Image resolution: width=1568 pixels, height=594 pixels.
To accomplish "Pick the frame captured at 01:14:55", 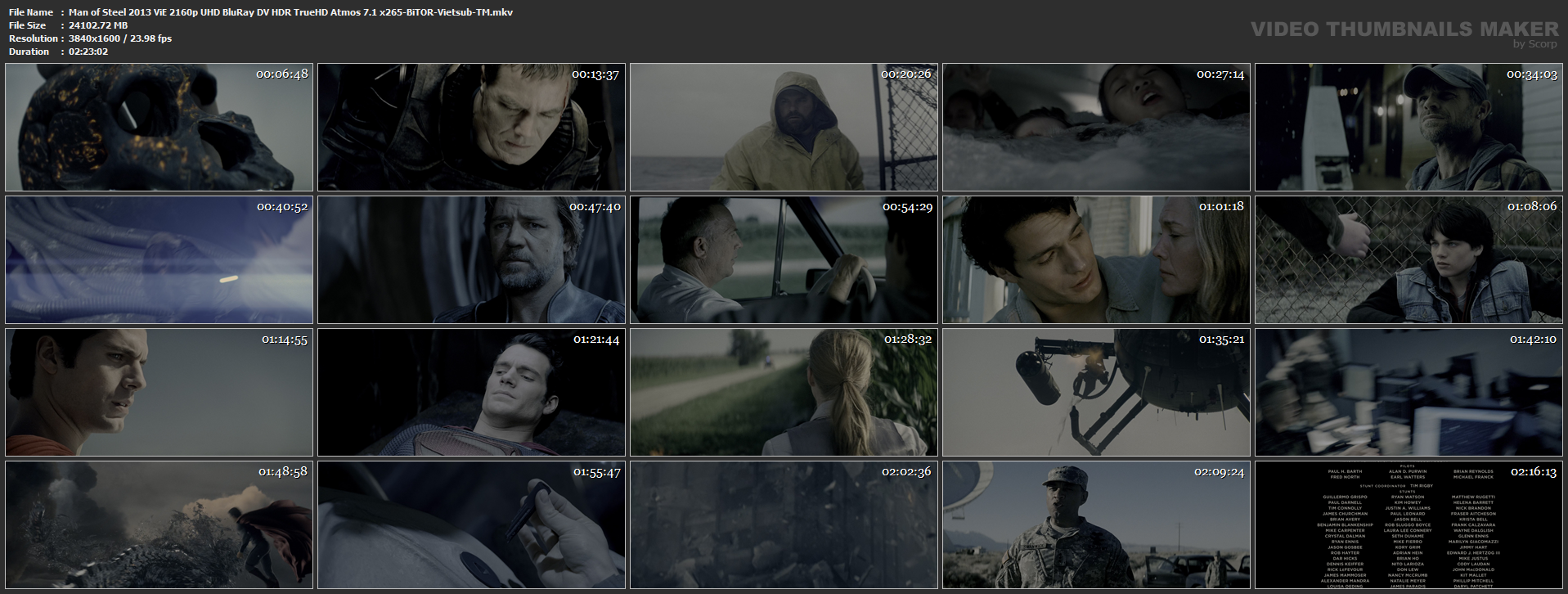I will click(x=159, y=393).
